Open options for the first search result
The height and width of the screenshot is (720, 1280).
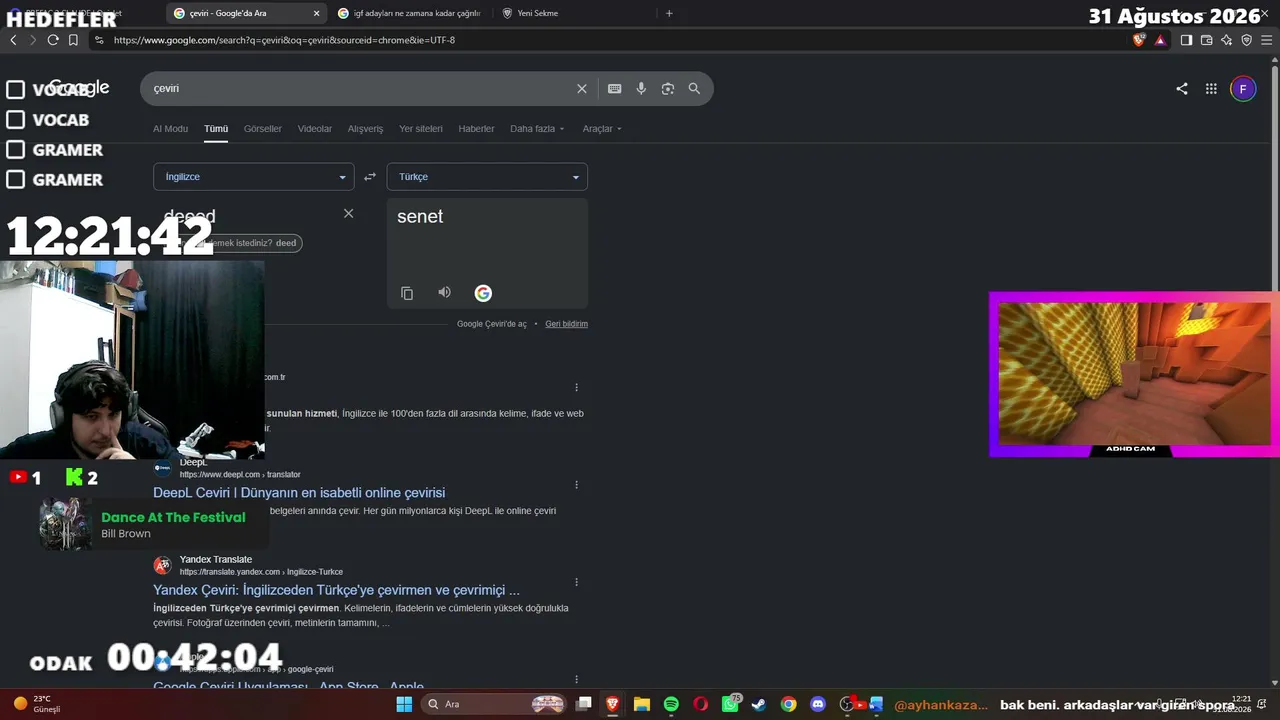[576, 387]
